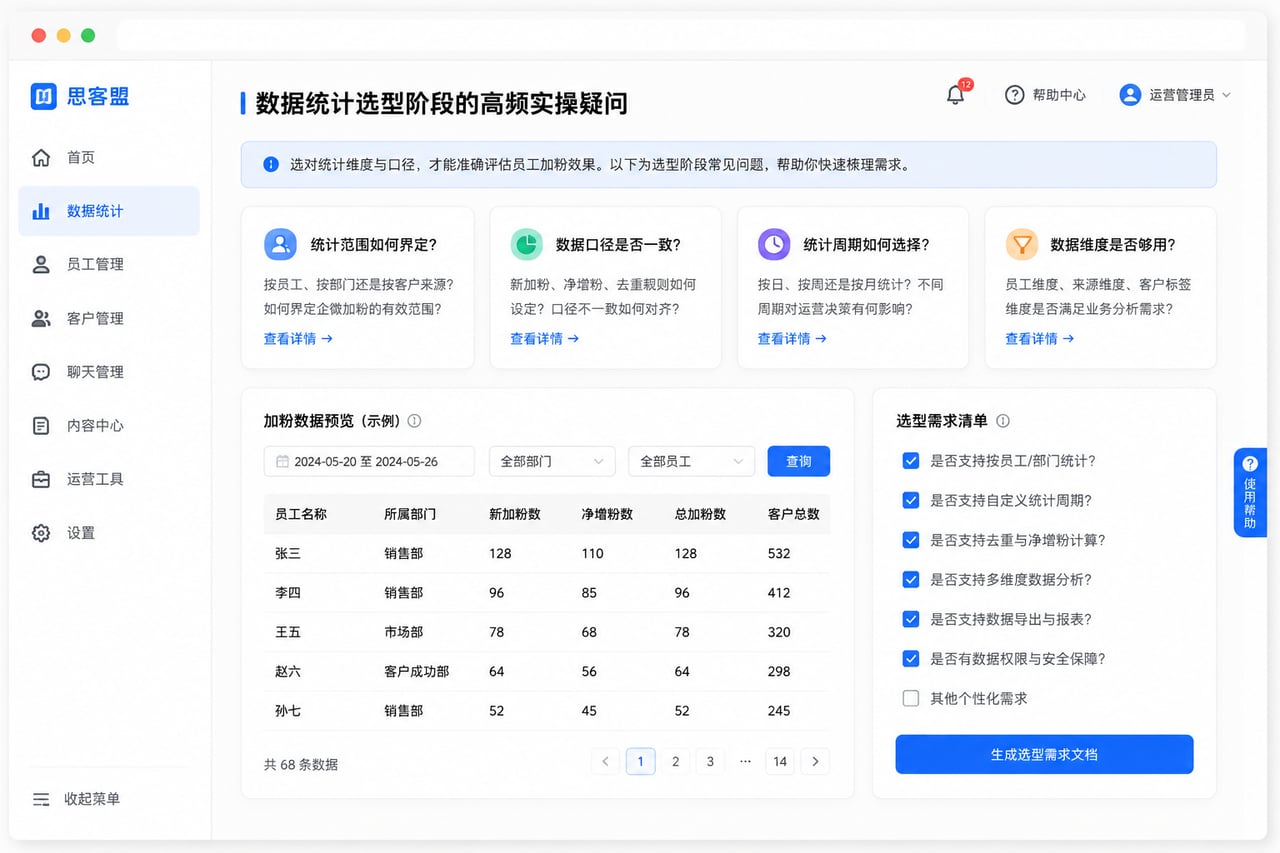Click the 净增粉数 column header

coord(607,514)
